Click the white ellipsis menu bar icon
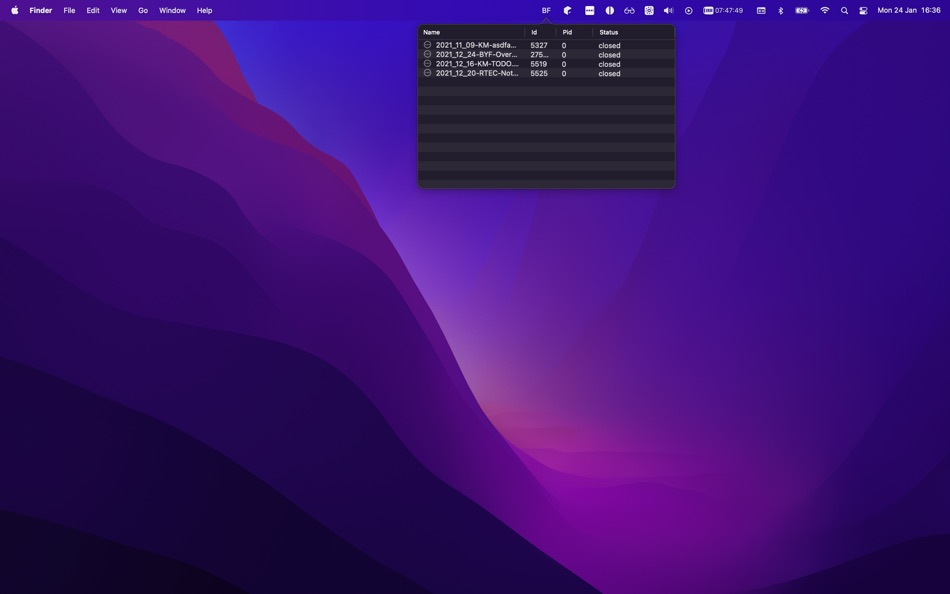 coord(590,10)
